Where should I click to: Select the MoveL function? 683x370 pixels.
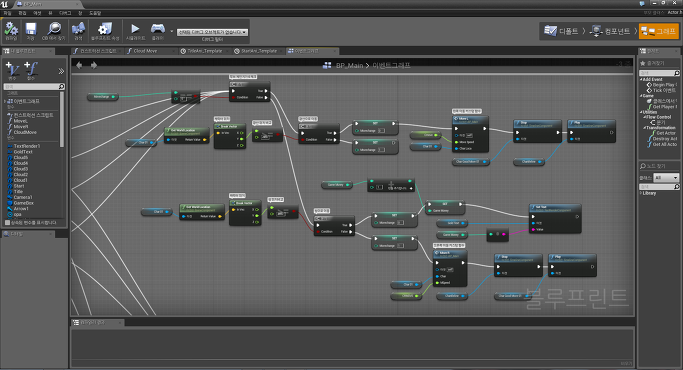[x=20, y=121]
